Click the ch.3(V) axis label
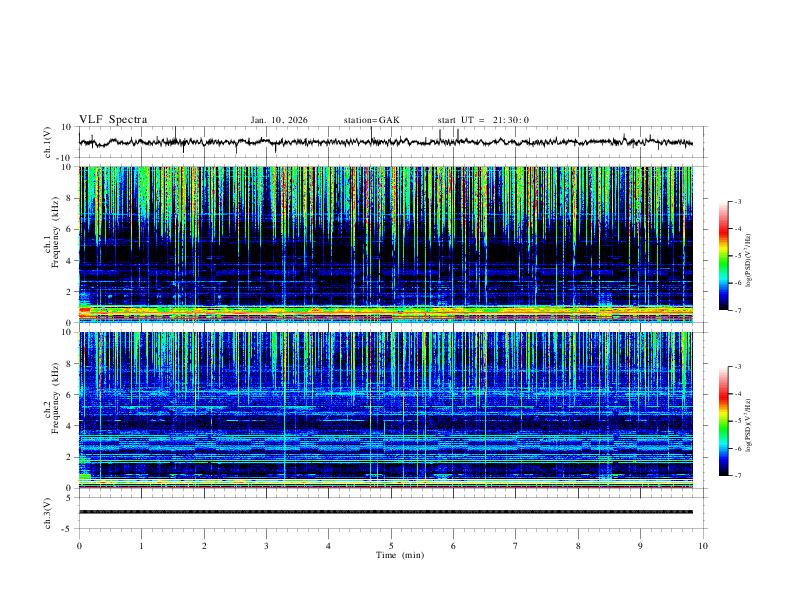The height and width of the screenshot is (612, 792). tap(48, 513)
